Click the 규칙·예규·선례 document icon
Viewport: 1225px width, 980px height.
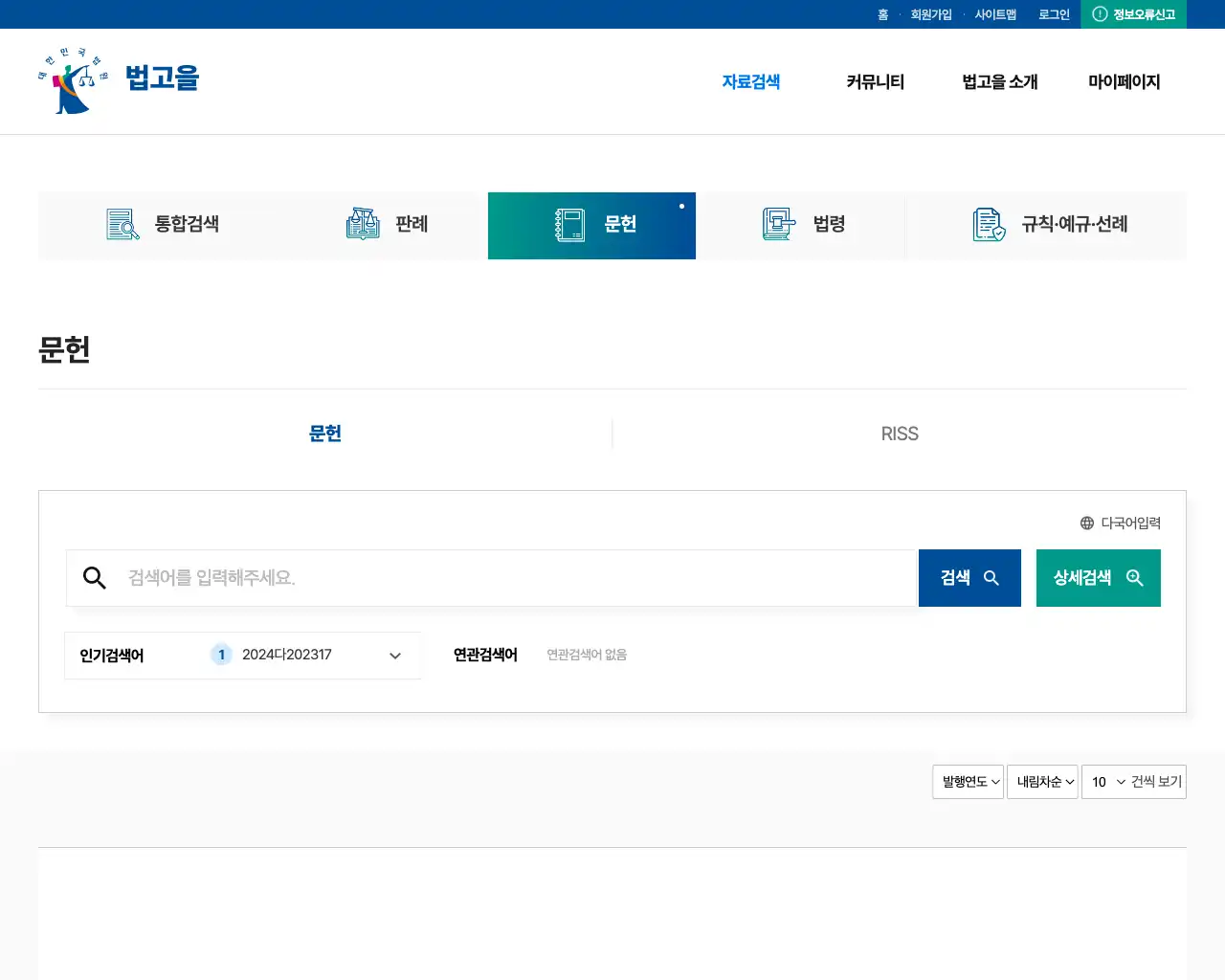coord(989,225)
